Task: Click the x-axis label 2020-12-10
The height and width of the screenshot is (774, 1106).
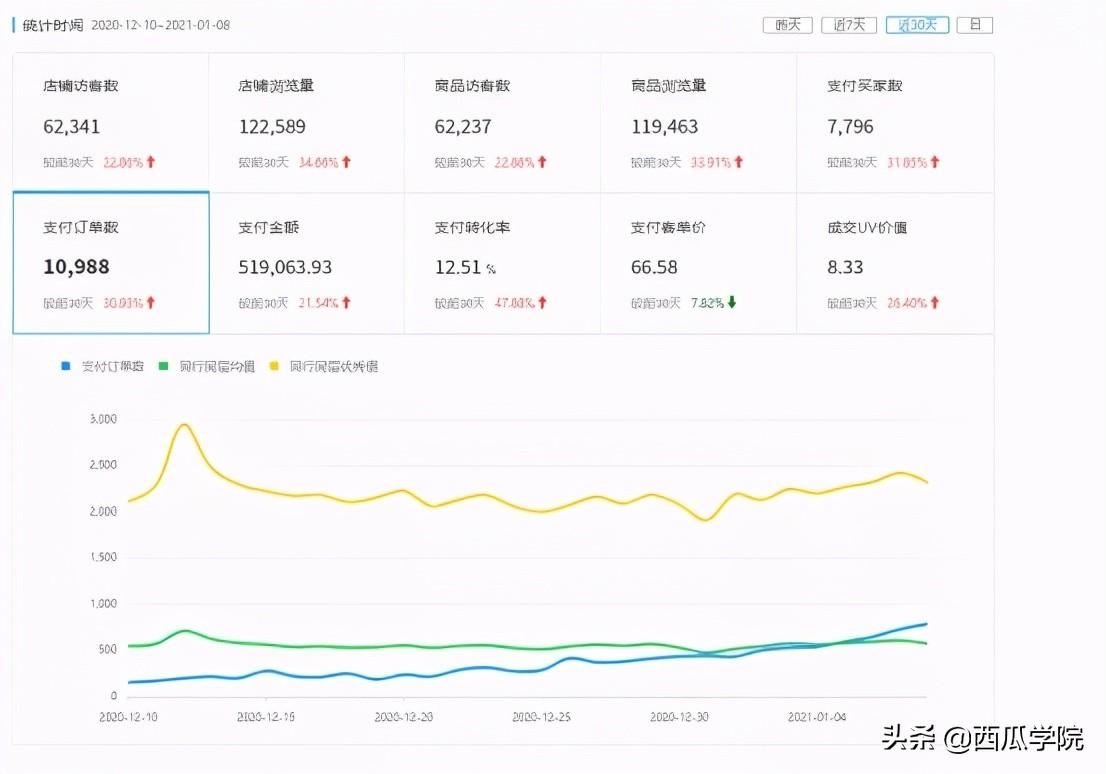Action: (x=128, y=717)
